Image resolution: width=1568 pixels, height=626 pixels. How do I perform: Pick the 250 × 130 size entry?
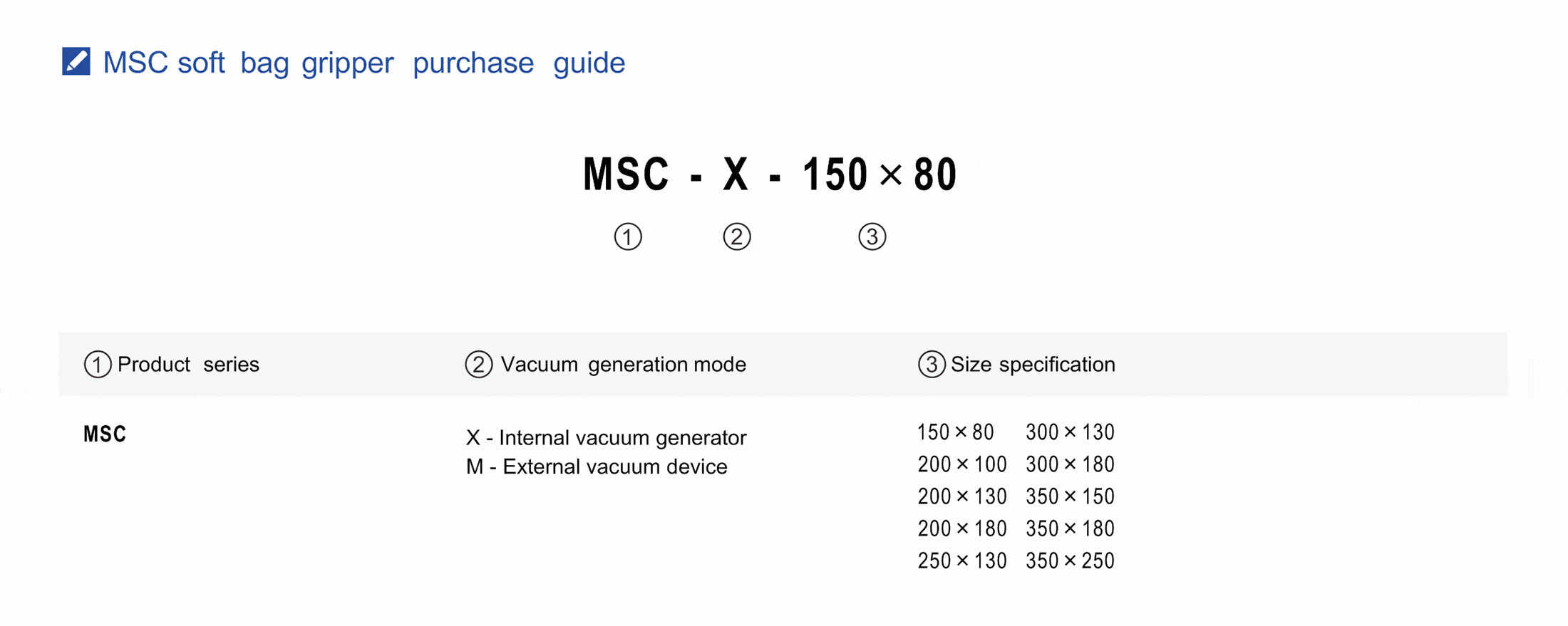[961, 561]
